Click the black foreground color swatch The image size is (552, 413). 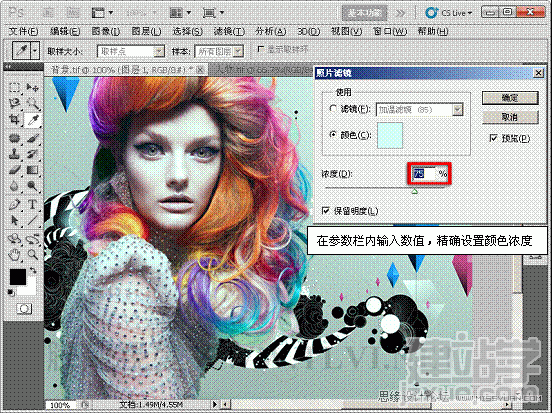coord(18,277)
